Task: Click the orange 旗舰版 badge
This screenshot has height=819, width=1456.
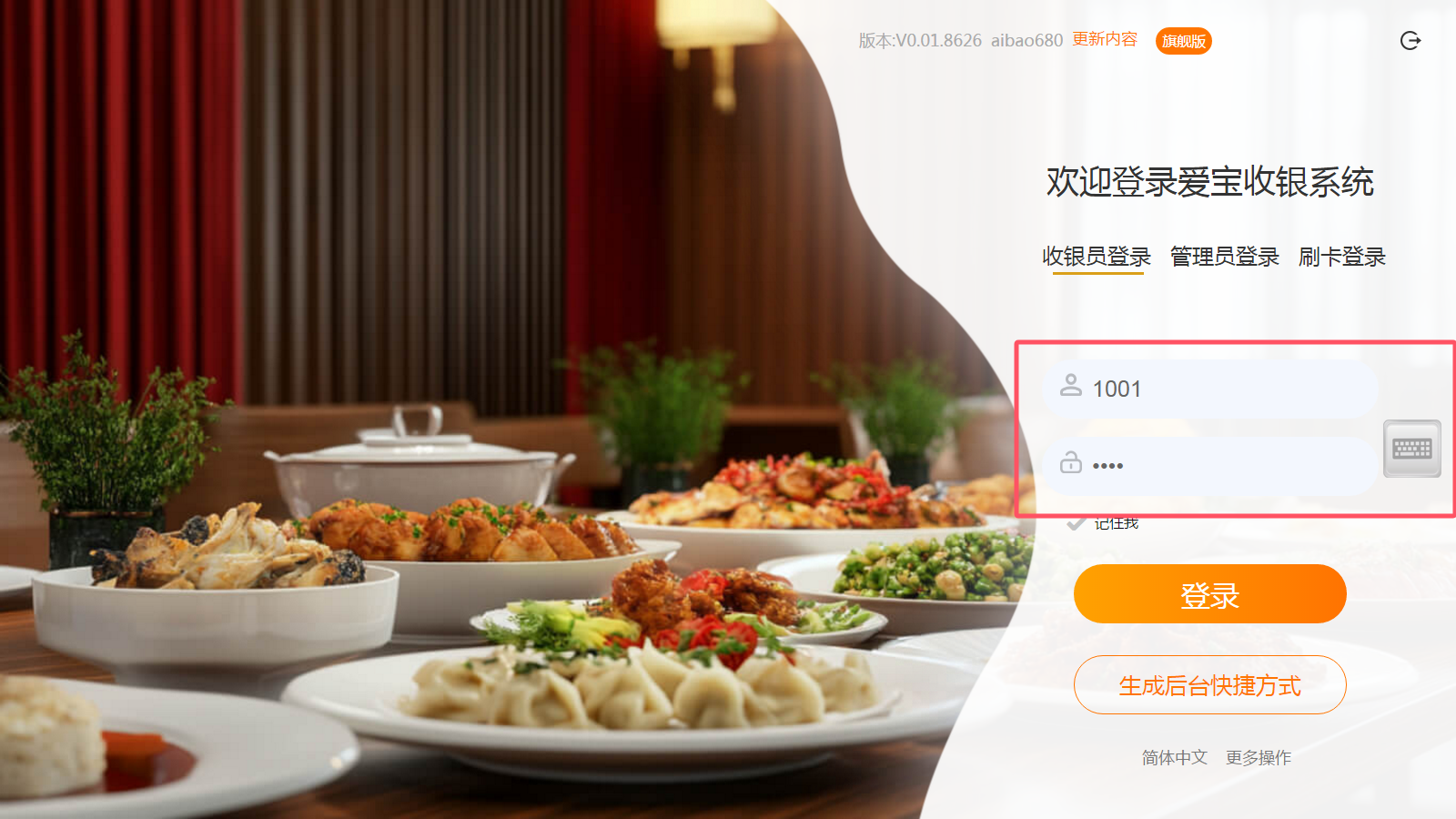Action: (1183, 41)
